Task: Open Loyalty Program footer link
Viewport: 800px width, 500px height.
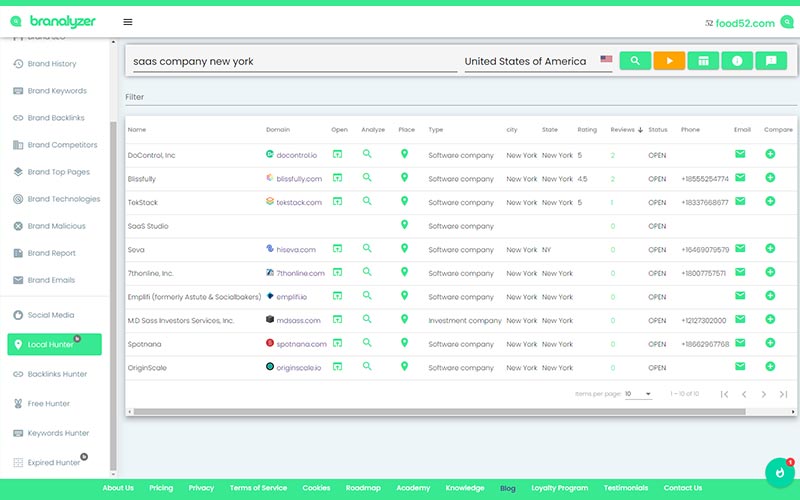Action: click(x=559, y=488)
